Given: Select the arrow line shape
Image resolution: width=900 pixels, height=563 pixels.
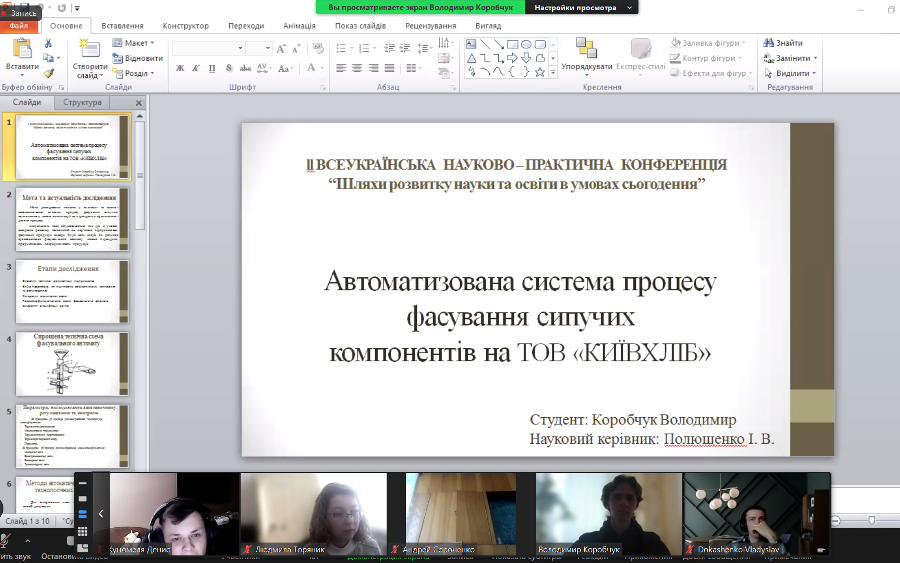Looking at the screenshot, I should click(499, 44).
